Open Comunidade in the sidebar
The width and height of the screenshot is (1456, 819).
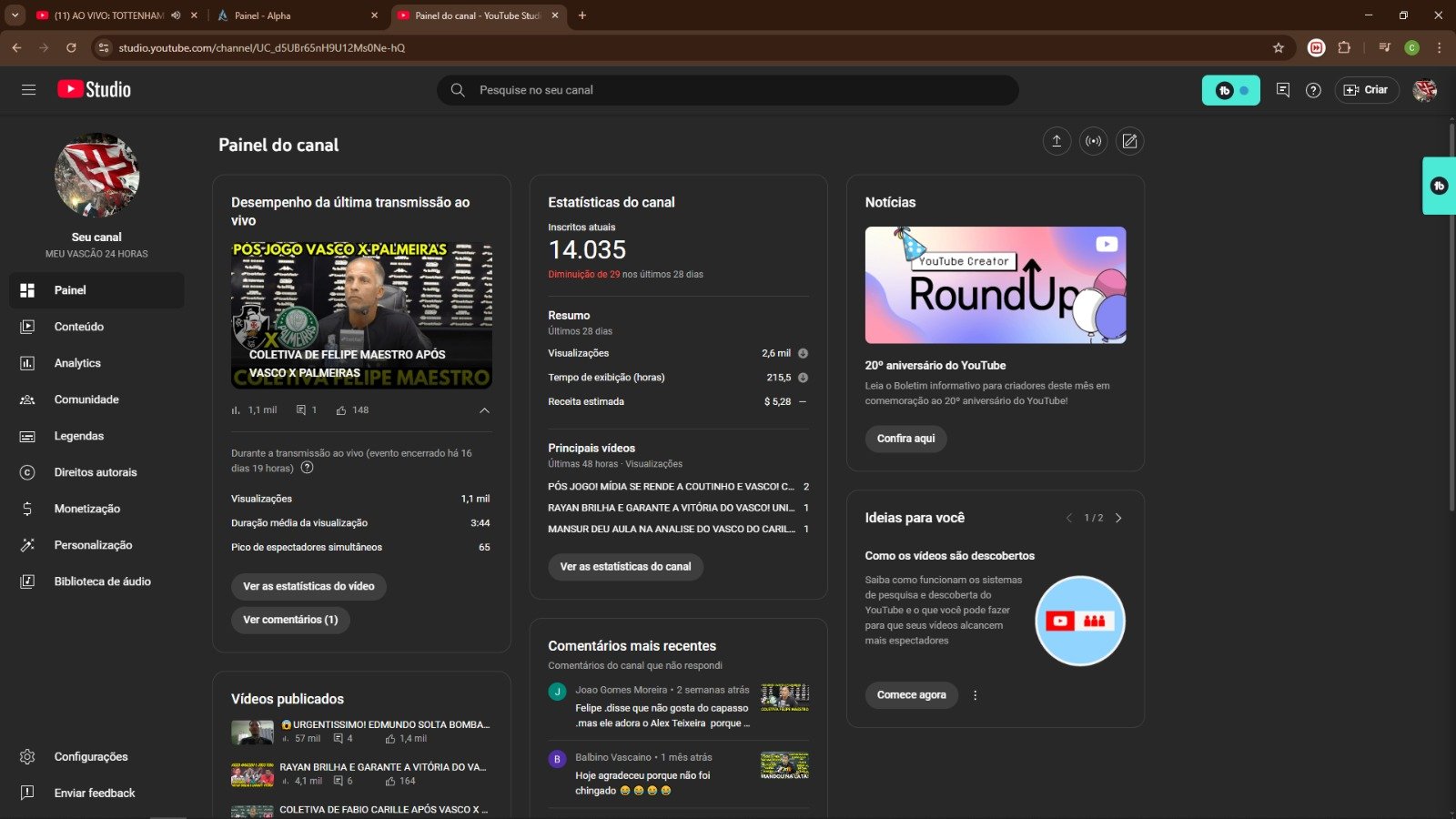point(96,399)
